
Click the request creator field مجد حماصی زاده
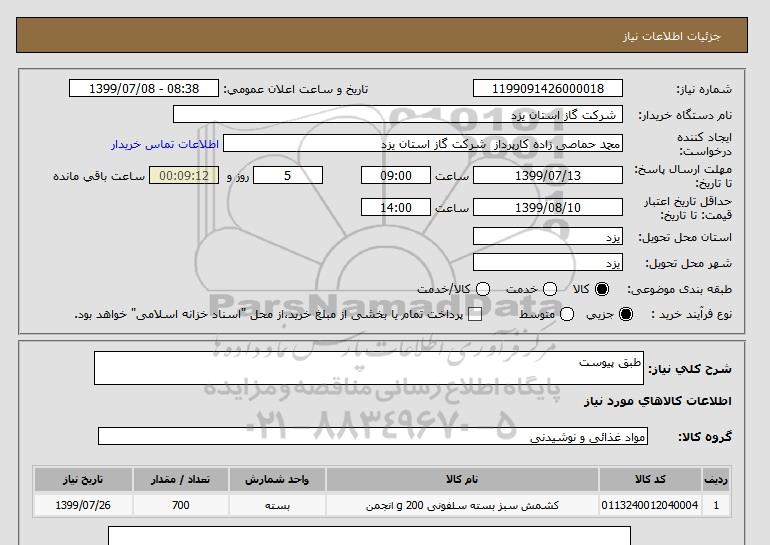[x=423, y=143]
